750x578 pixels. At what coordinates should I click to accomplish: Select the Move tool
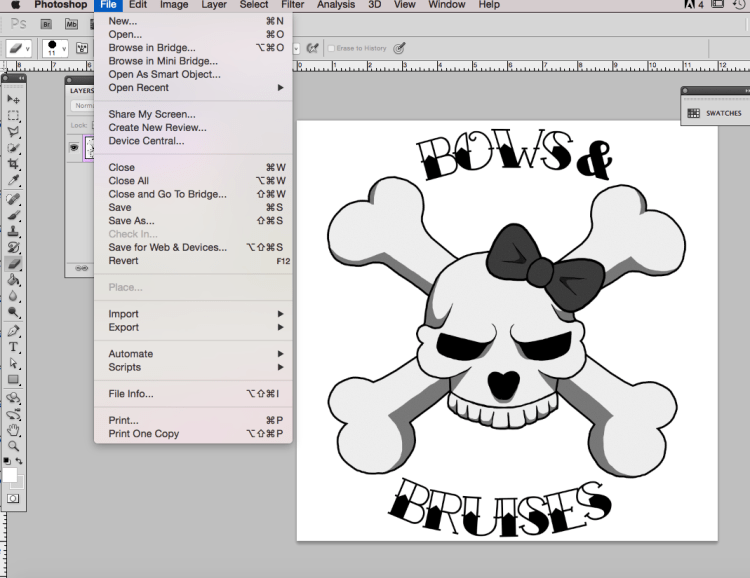coord(13,100)
